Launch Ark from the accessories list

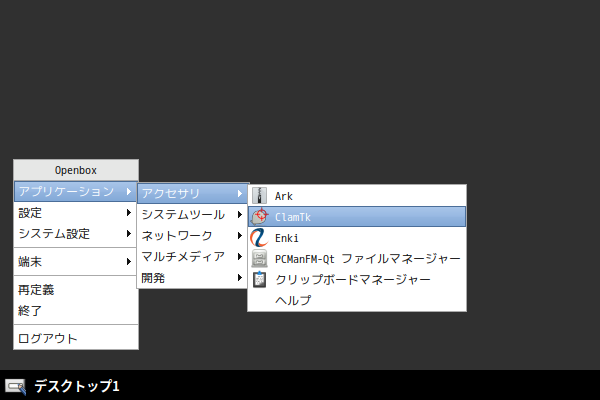357,196
